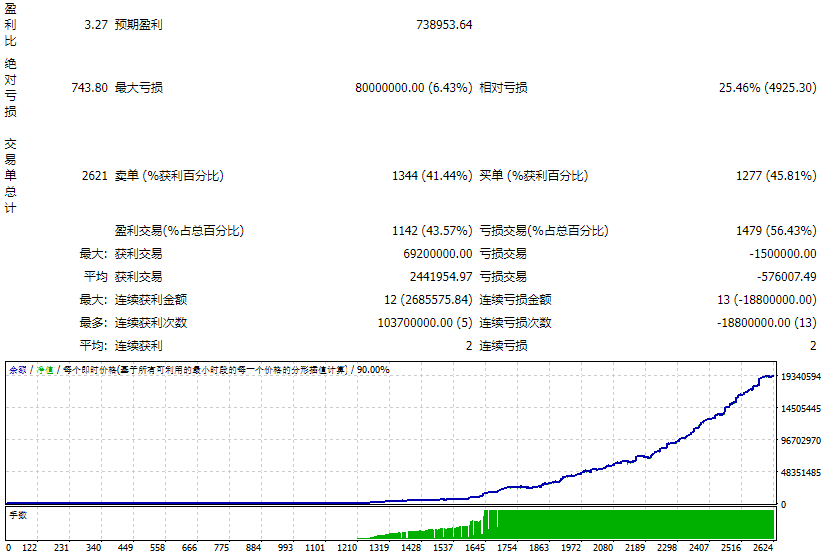Viewport: 834px width, 560px height.
Task: Click the 买单 value 1277 (45.81%)
Action: point(776,176)
